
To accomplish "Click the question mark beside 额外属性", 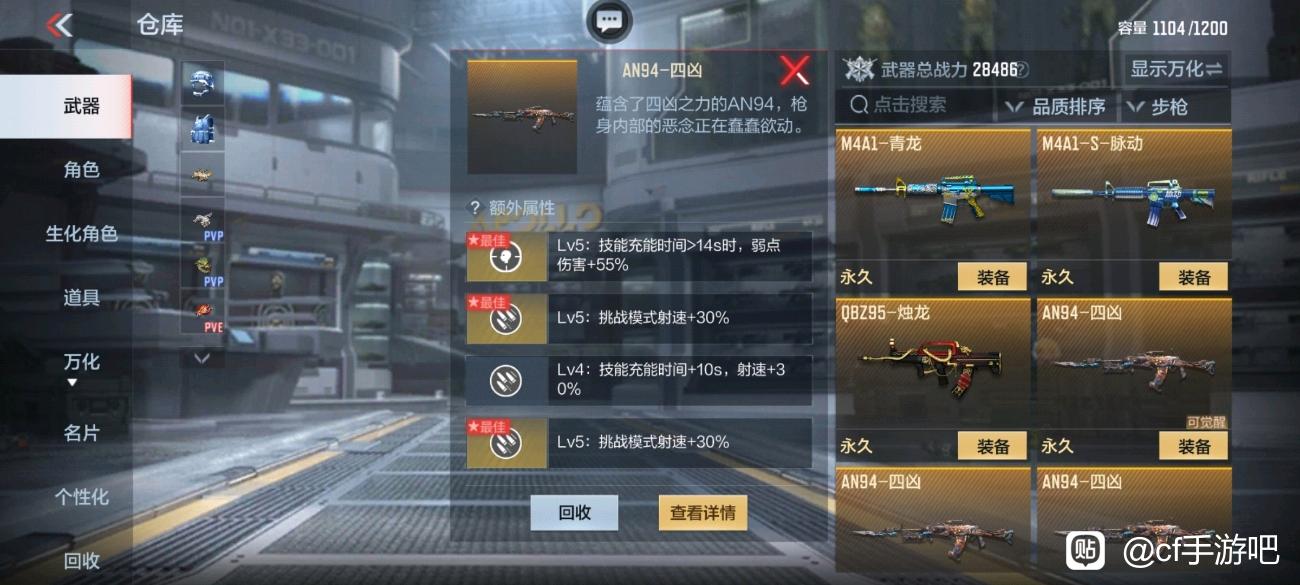I will 475,208.
